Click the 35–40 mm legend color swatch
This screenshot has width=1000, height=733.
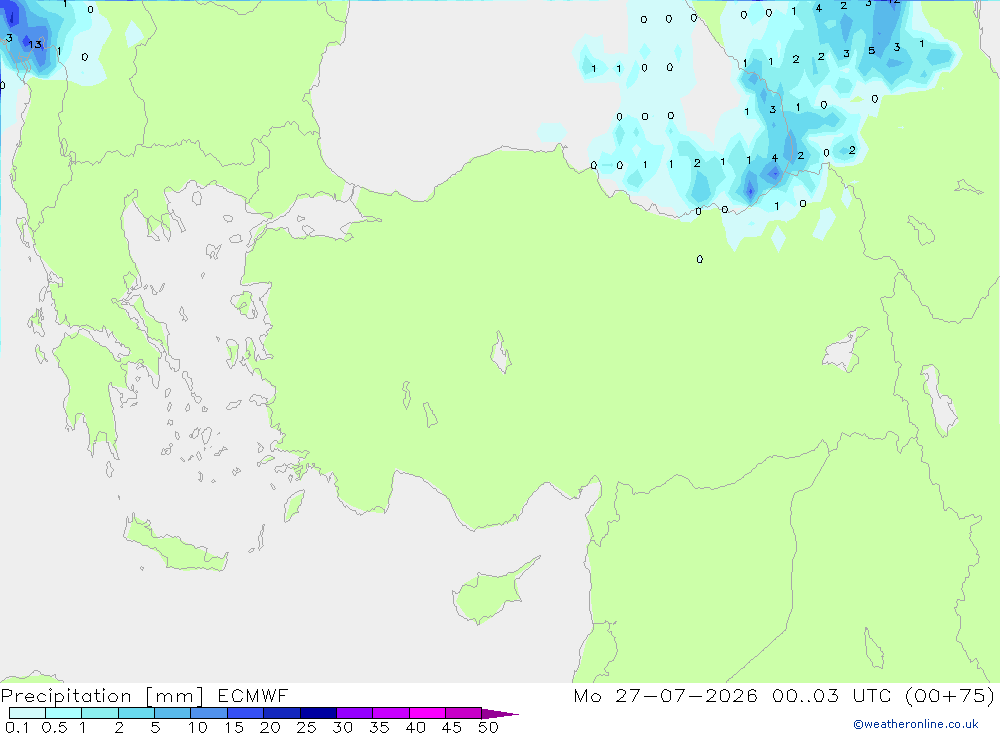click(x=391, y=713)
